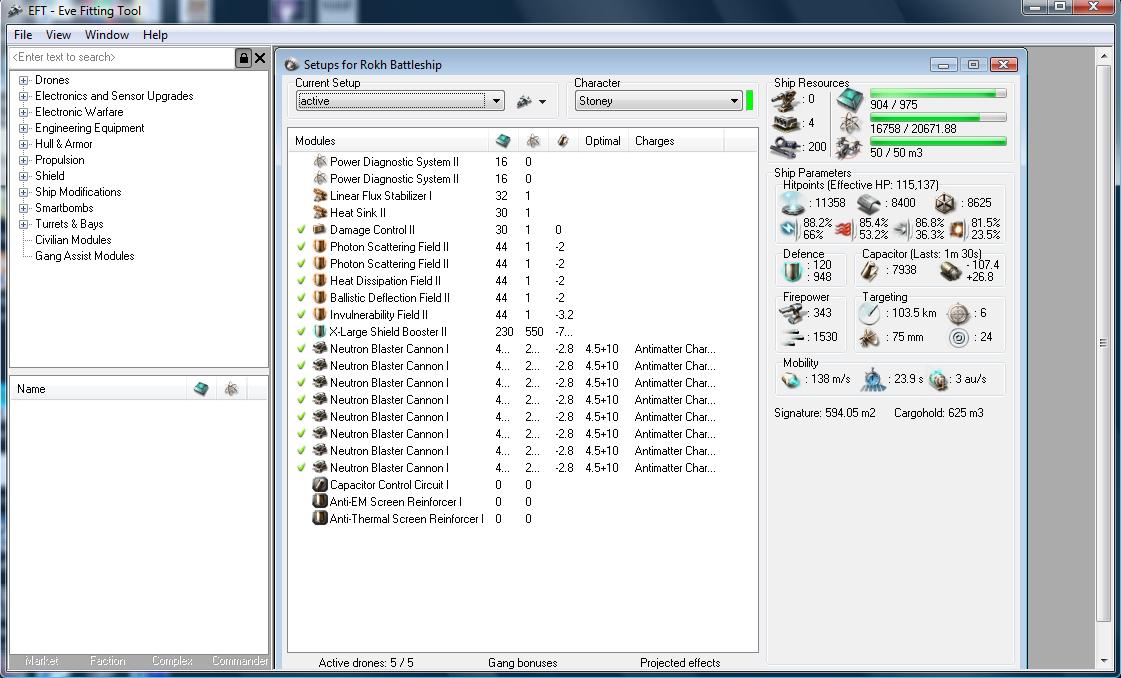Toggle the Heat Dissipation Field II checkmark
Viewport: 1121px width, 678px height.
pos(301,280)
